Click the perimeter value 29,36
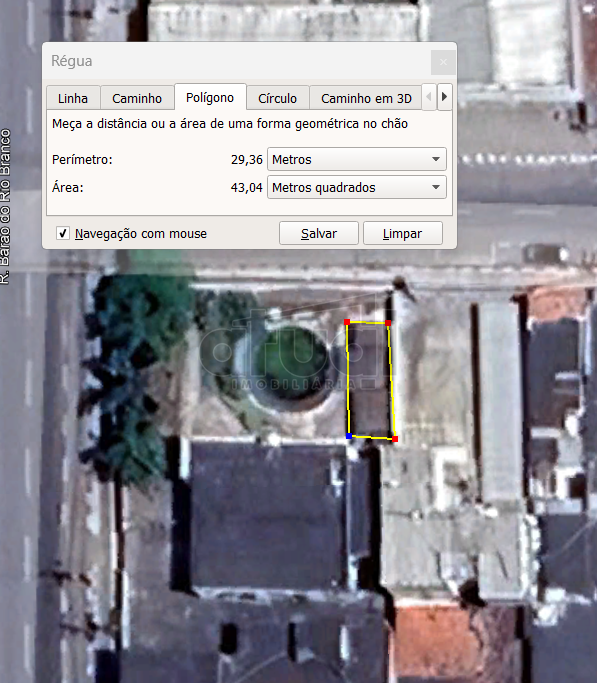 pyautogui.click(x=246, y=160)
